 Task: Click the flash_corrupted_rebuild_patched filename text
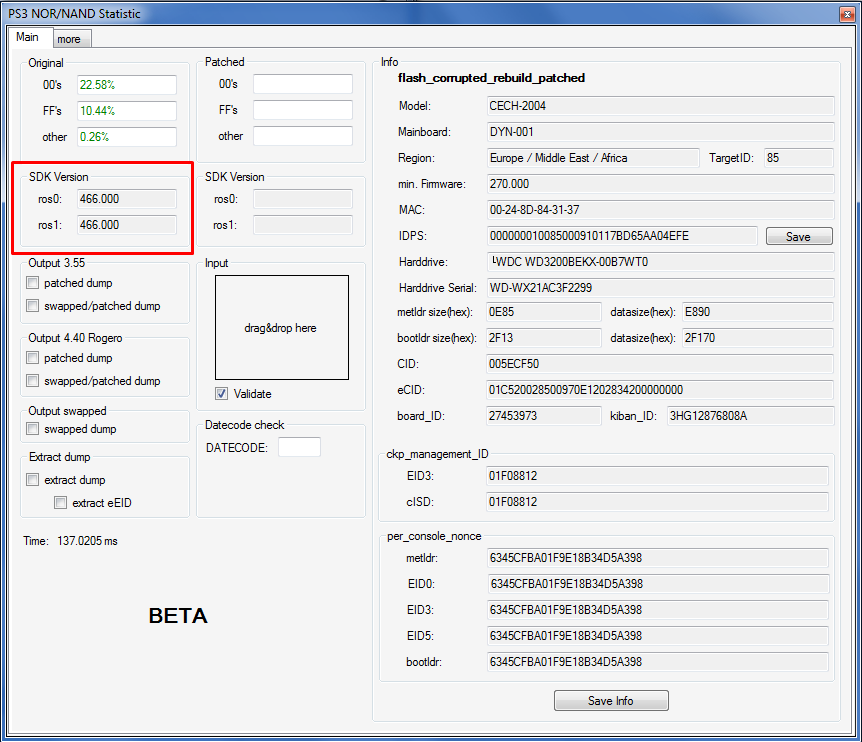click(491, 78)
